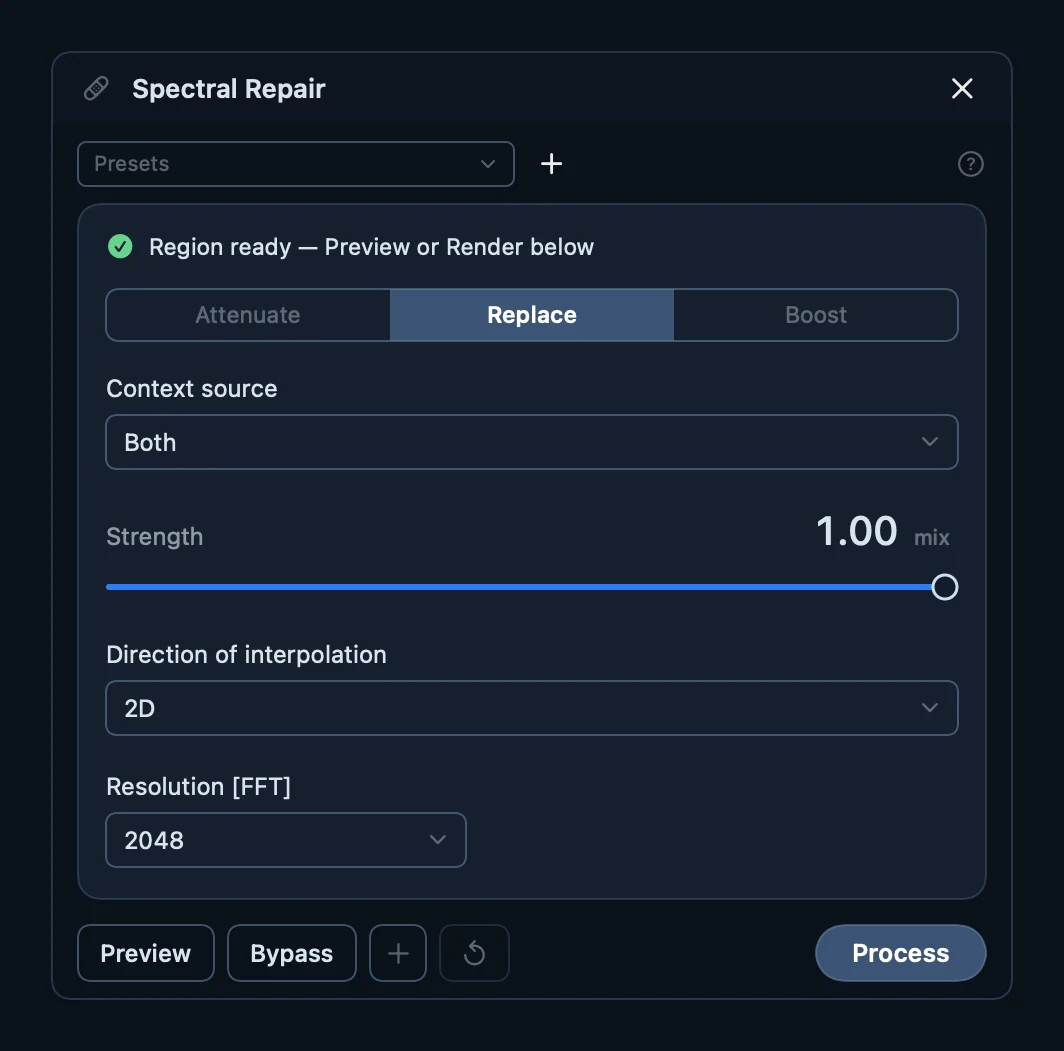
Task: Close the Spectral Repair dialog
Action: 962,88
